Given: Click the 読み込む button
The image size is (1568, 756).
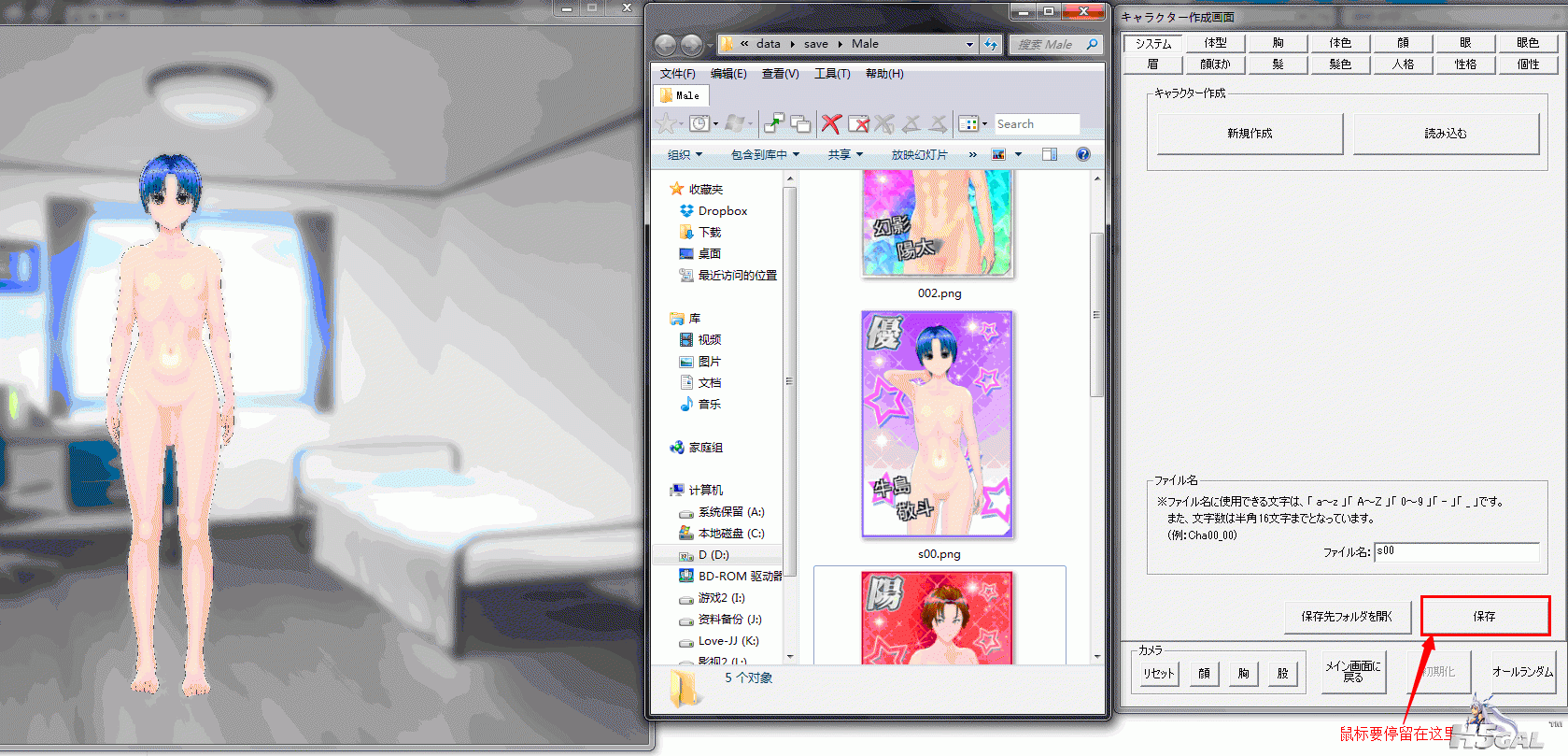Looking at the screenshot, I should pos(1446,134).
